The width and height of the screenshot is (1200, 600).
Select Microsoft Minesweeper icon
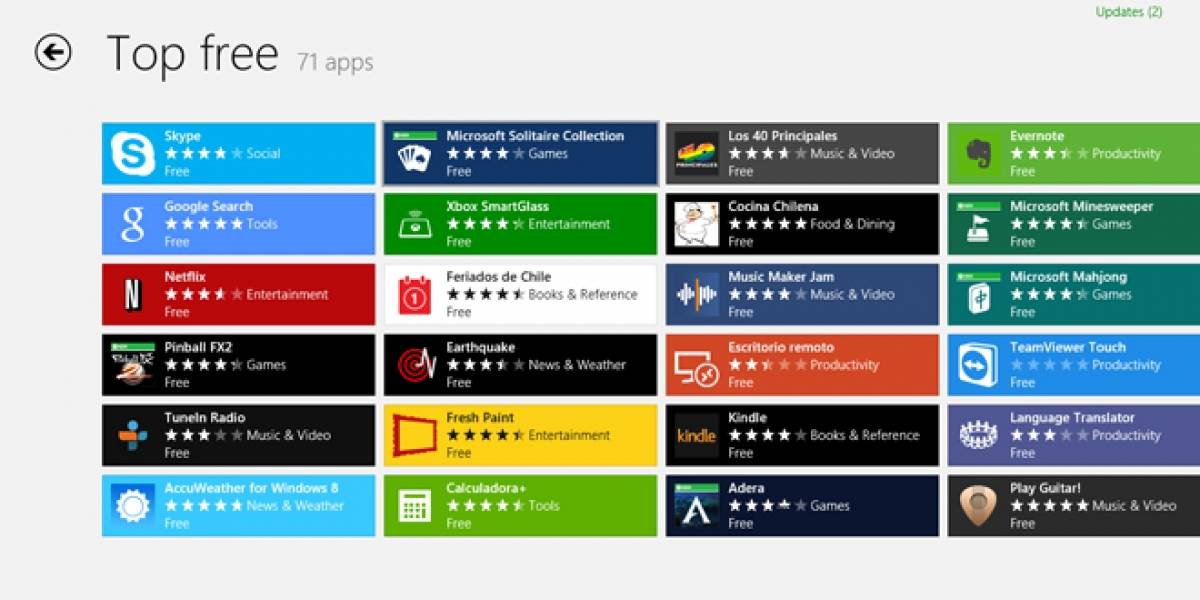(x=978, y=224)
